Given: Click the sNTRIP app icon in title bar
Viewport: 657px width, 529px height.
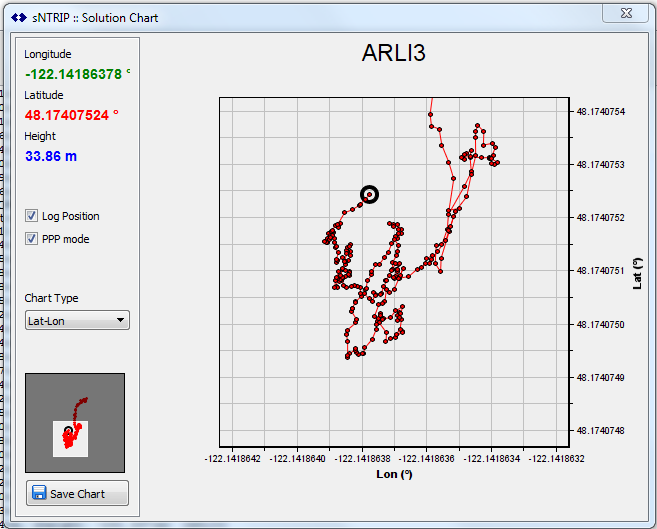Looking at the screenshot, I should point(17,18).
